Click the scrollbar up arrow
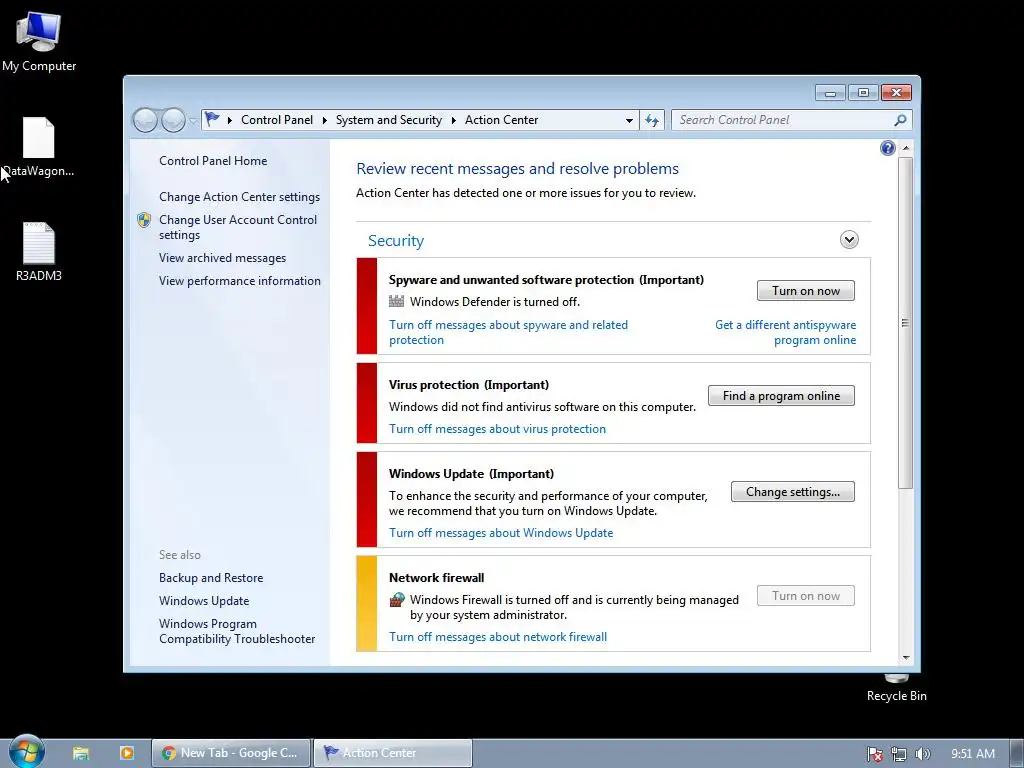Image resolution: width=1024 pixels, height=768 pixels. tap(905, 148)
